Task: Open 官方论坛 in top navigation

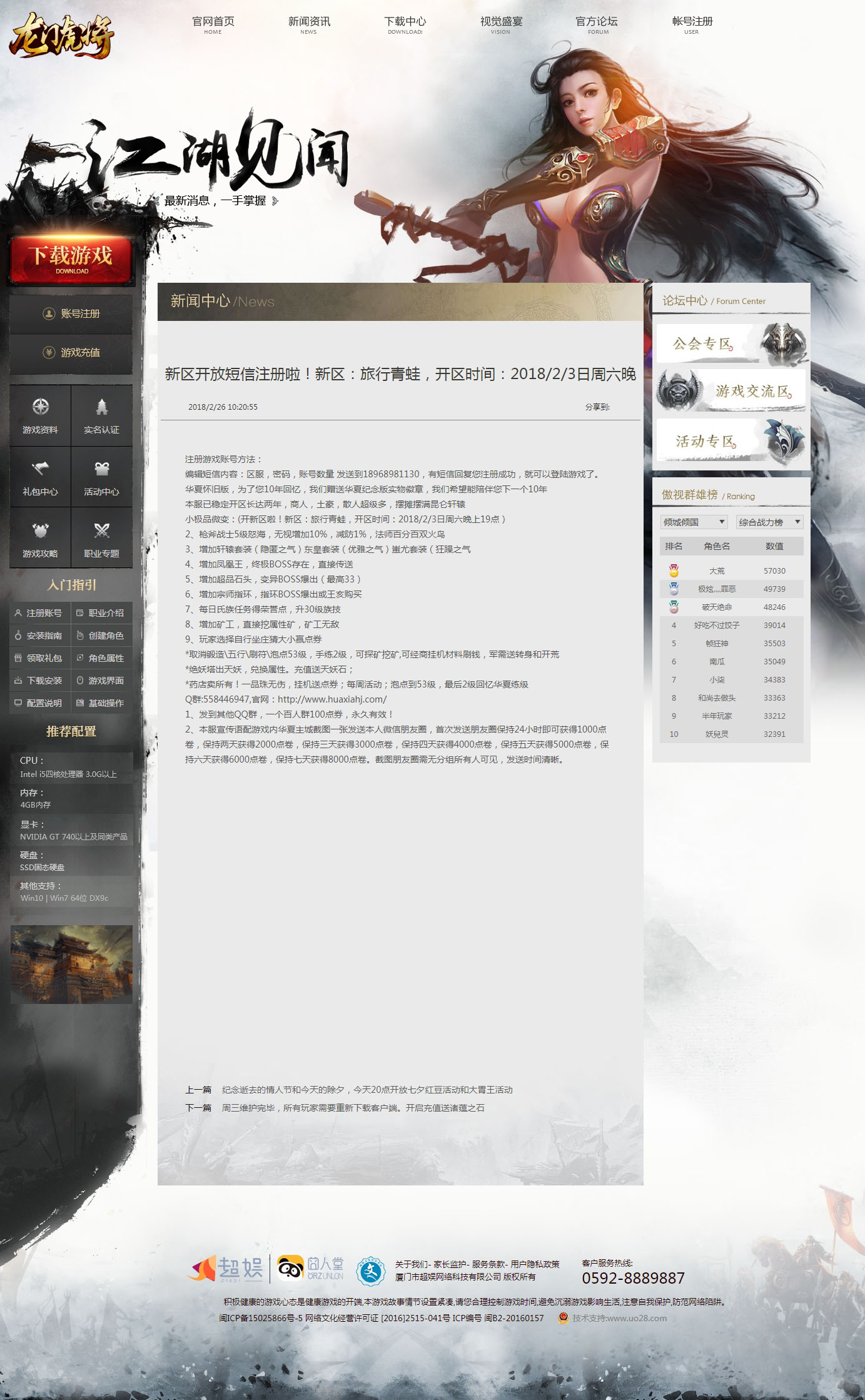Action: (597, 25)
